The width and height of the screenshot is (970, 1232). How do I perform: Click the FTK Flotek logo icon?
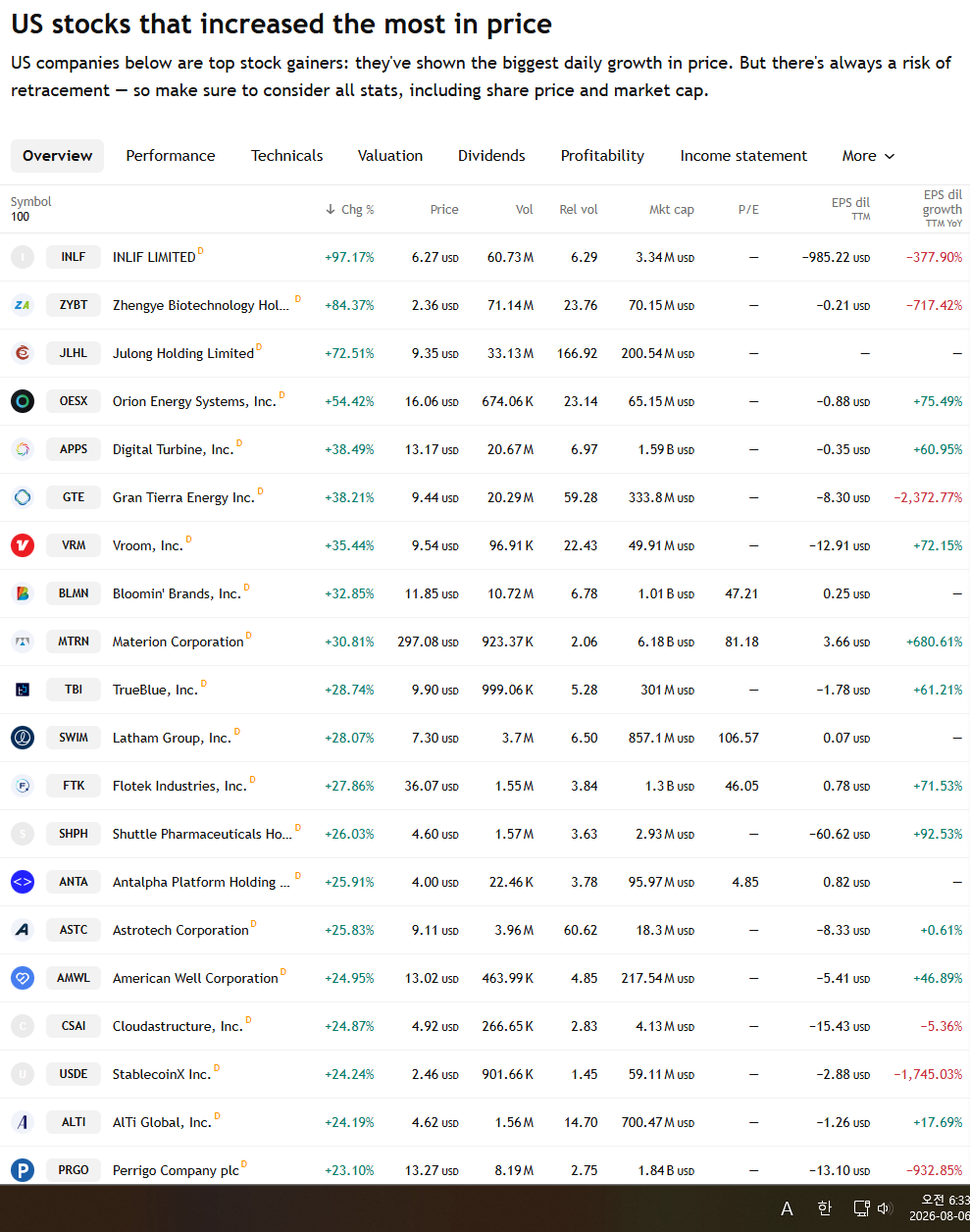23,786
